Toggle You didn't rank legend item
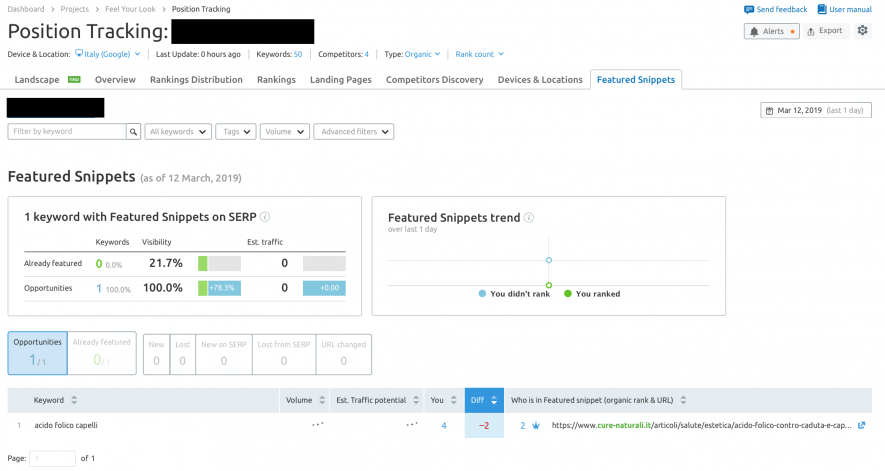The height and width of the screenshot is (471, 885). 514,294
